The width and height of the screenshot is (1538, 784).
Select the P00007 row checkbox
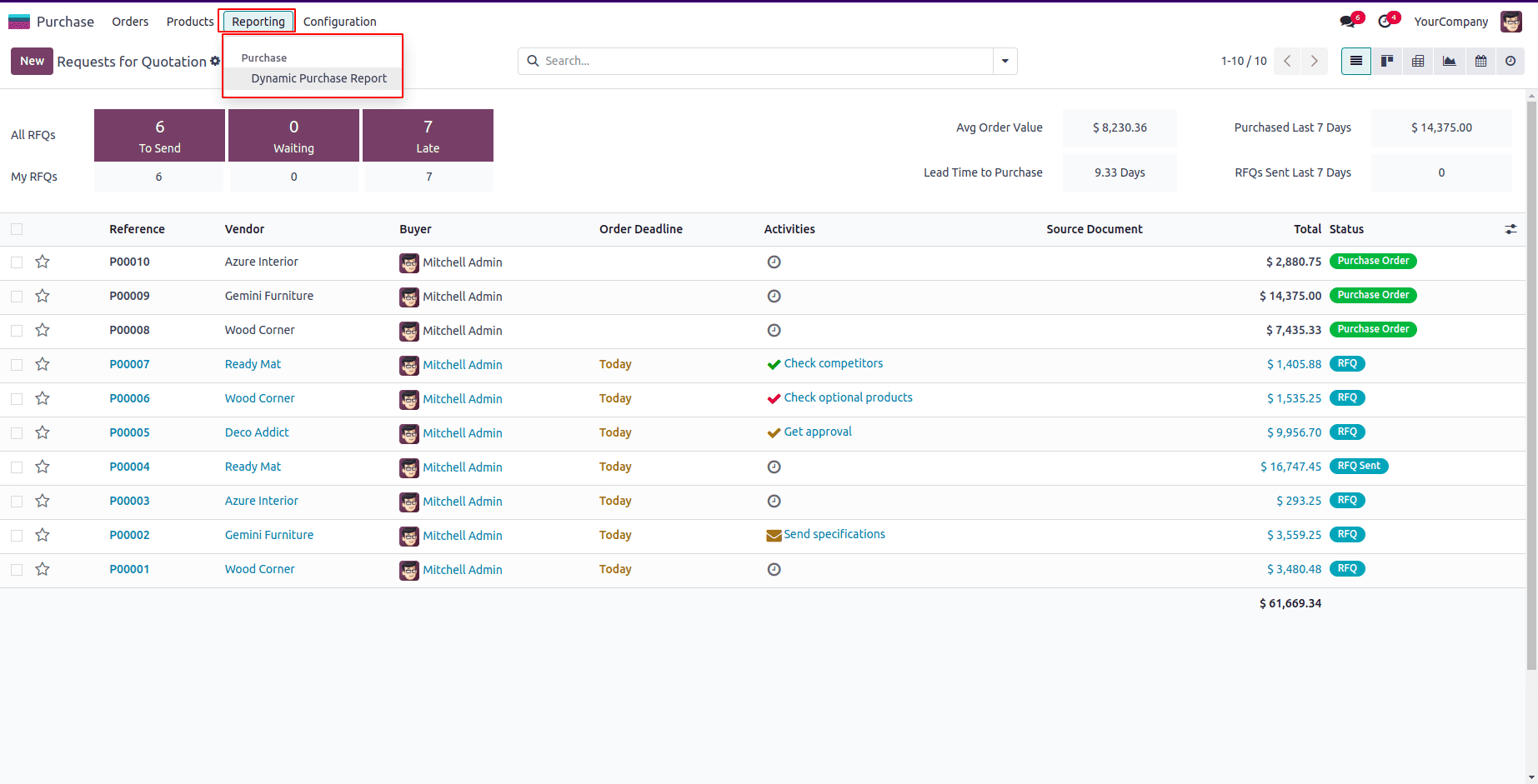17,364
